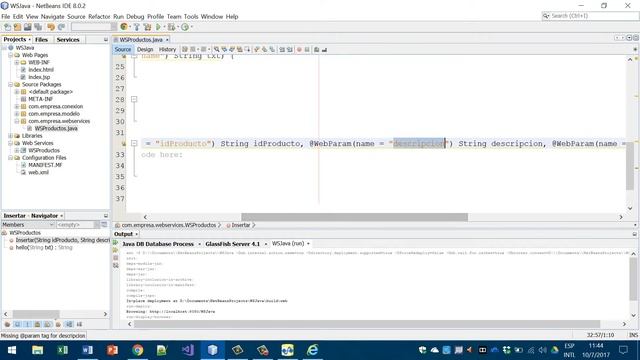640x360 pixels.
Task: Toggle Show Fields filter in Navigator bottom bar
Action: tap(17, 324)
